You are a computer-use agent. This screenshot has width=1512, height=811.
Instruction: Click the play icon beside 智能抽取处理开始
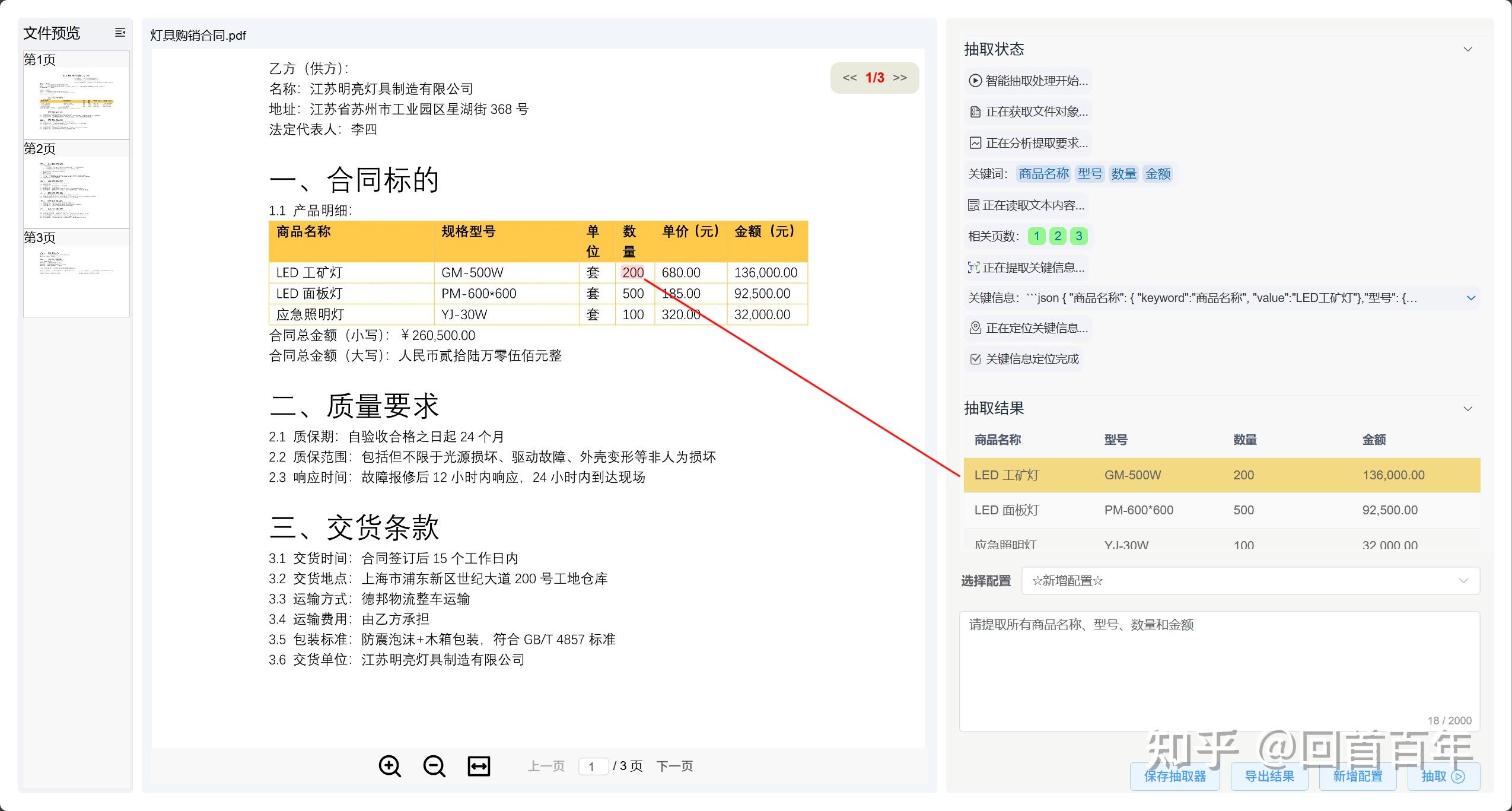pos(975,81)
